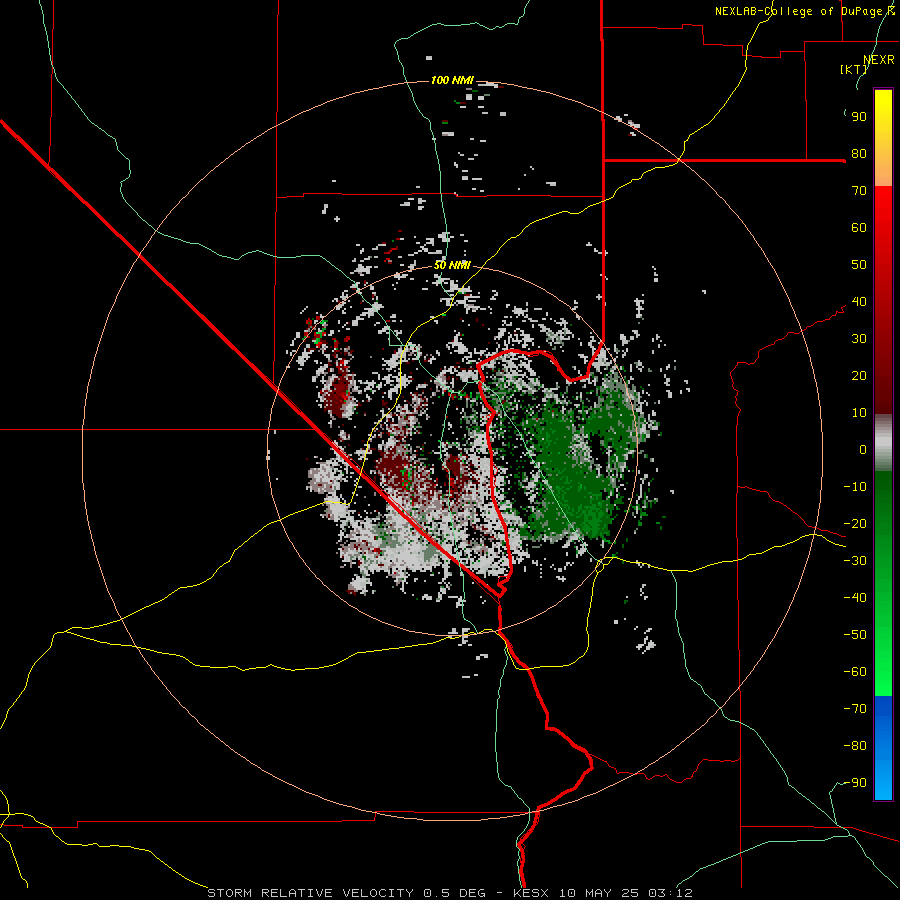Pick the -70 scale label
900x900 pixels.
(x=855, y=709)
